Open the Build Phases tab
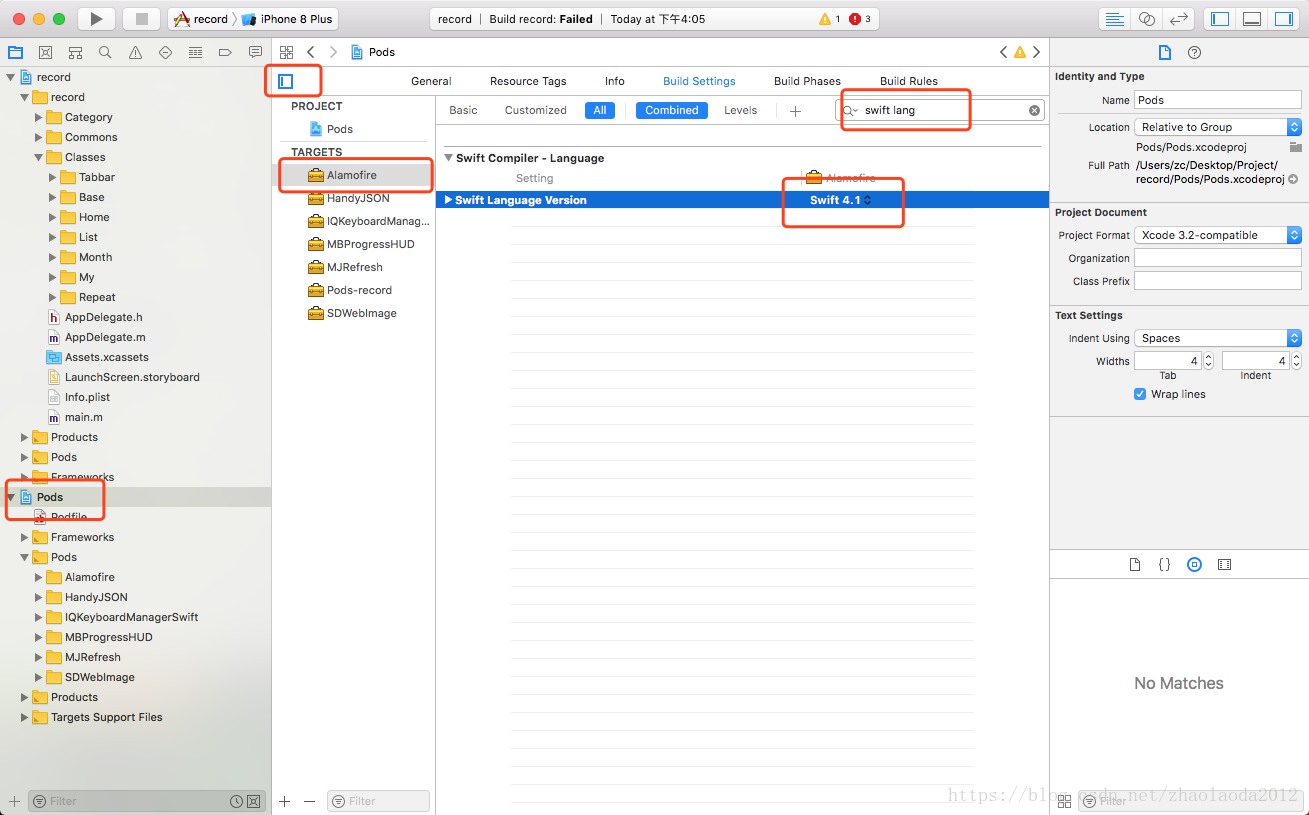 807,81
